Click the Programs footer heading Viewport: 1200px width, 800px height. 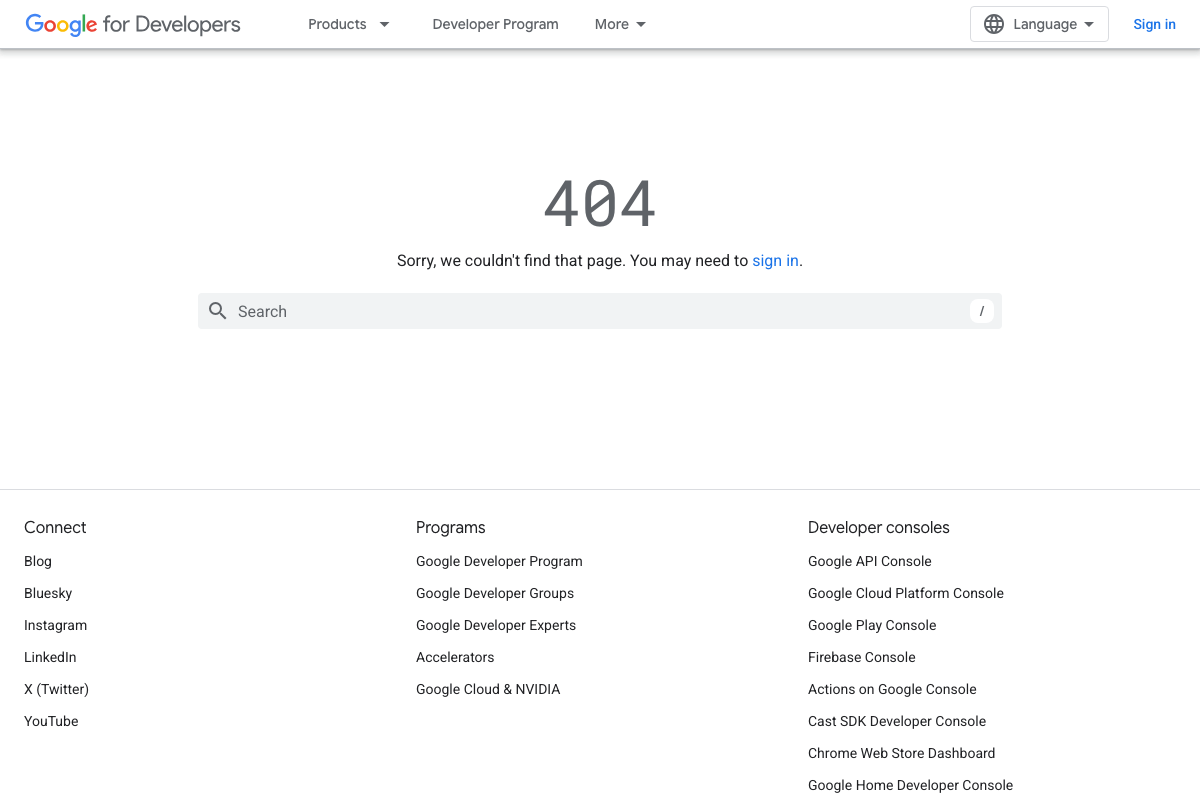(451, 527)
